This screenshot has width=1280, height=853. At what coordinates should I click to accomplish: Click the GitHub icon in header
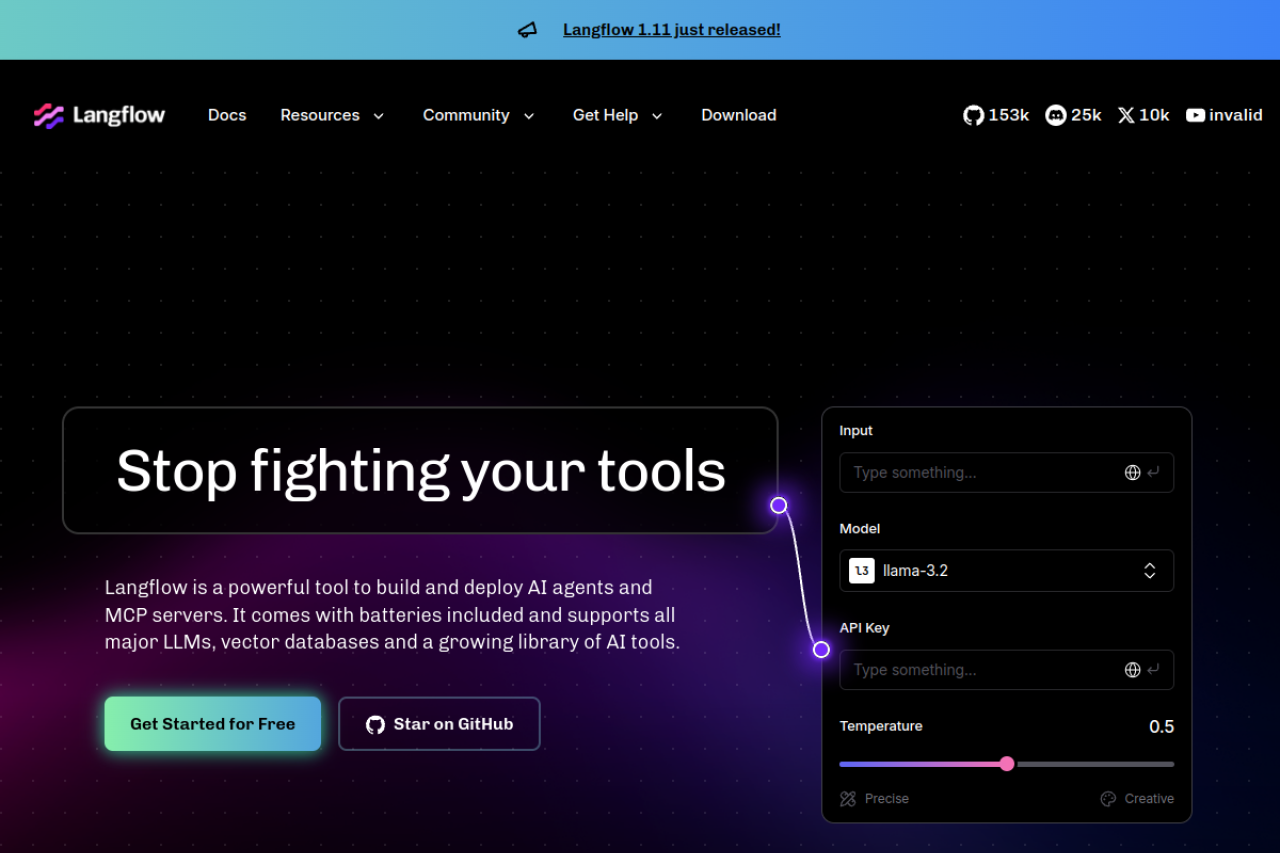tap(973, 115)
